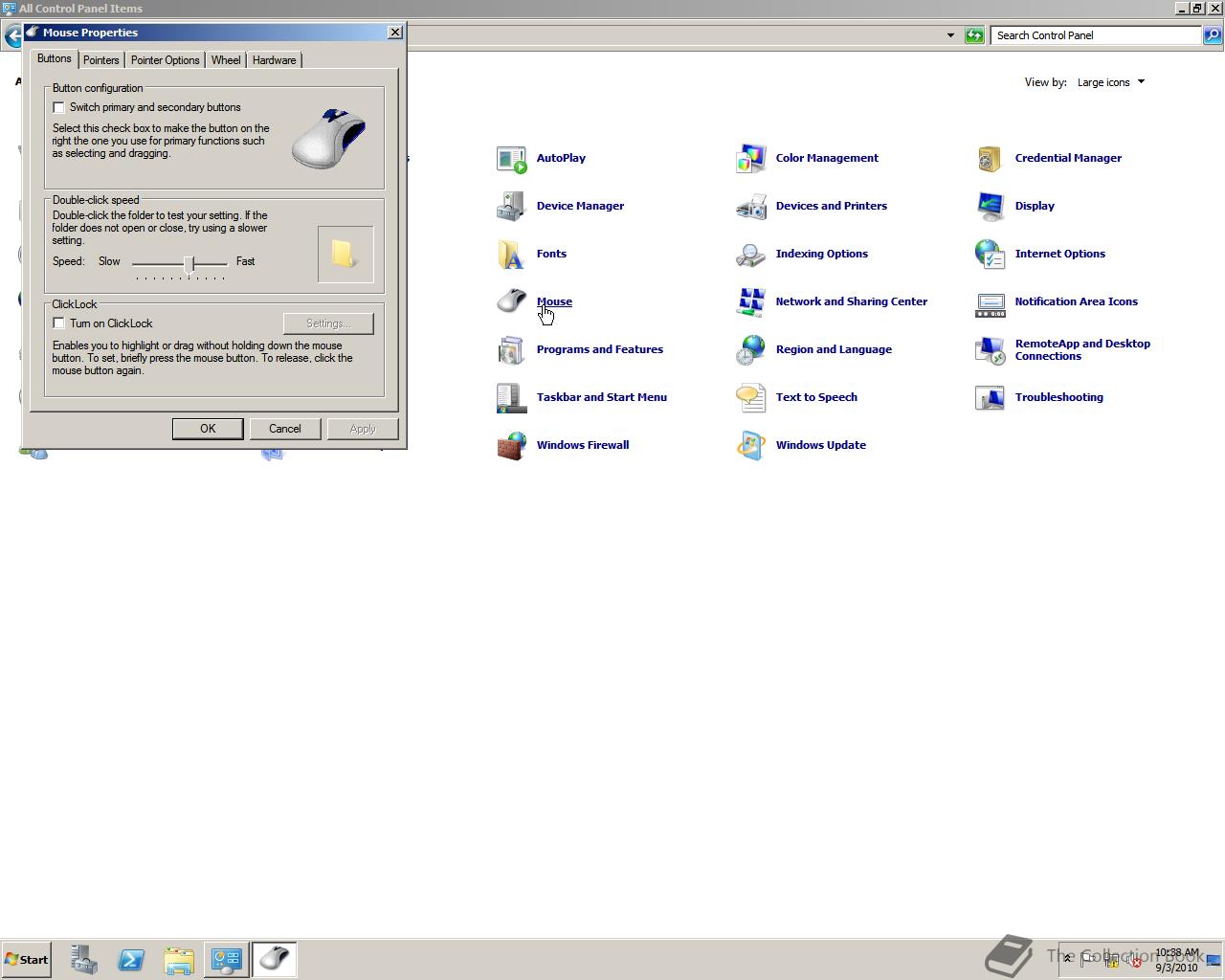Click the Search Control Panel field
This screenshot has height=980, width=1225.
coord(1097,35)
